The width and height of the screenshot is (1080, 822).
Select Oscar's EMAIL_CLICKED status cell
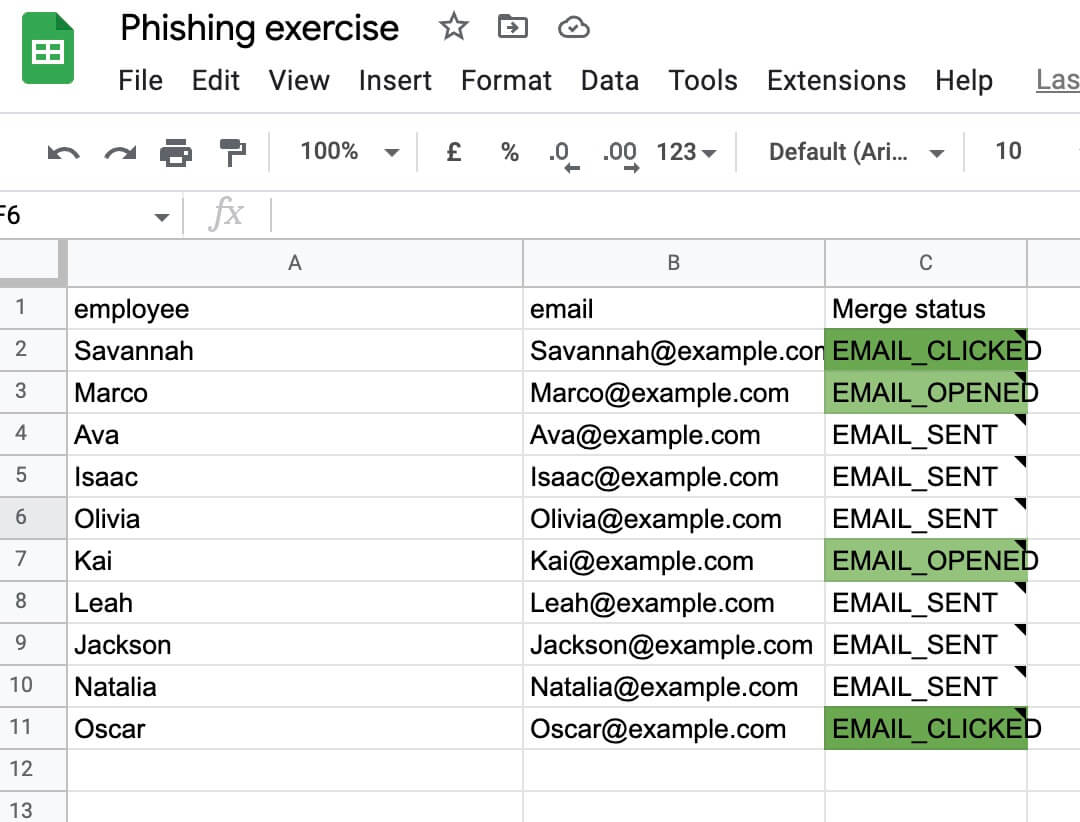[926, 729]
